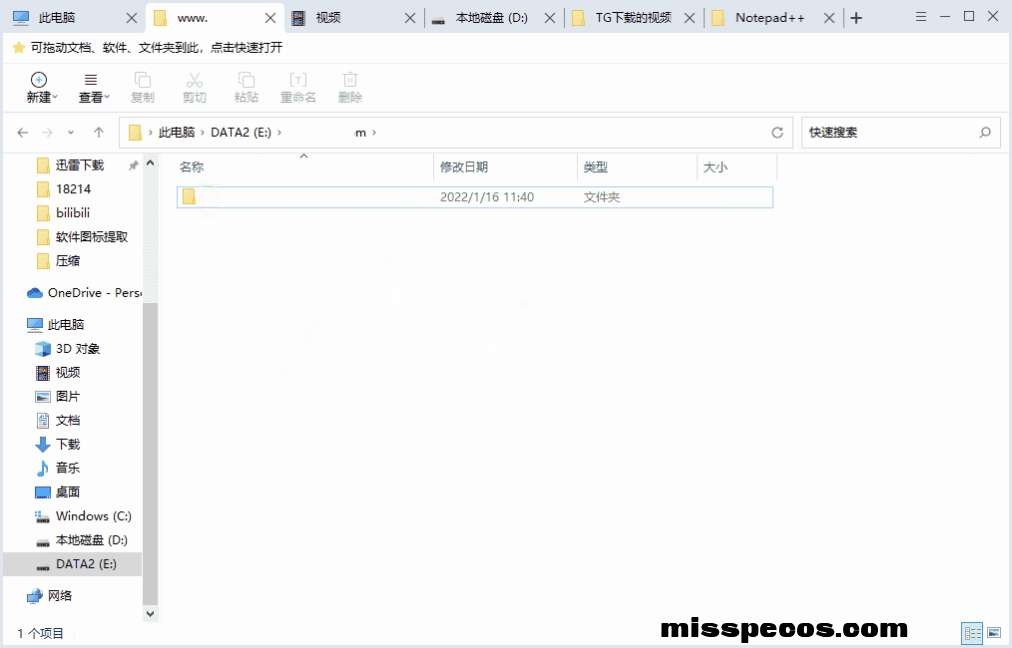The image size is (1012, 648).
Task: Open 音乐 in the sidebar
Action: point(67,468)
